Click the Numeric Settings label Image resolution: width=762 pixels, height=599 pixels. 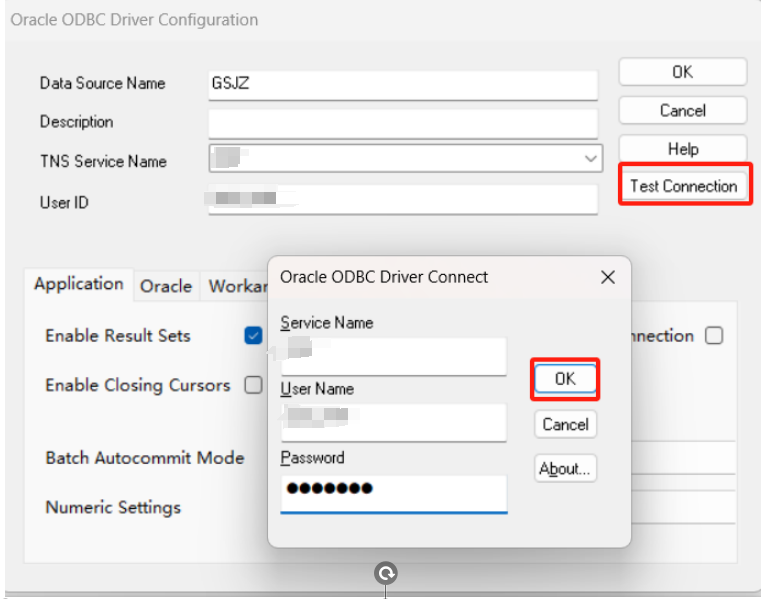[x=113, y=507]
